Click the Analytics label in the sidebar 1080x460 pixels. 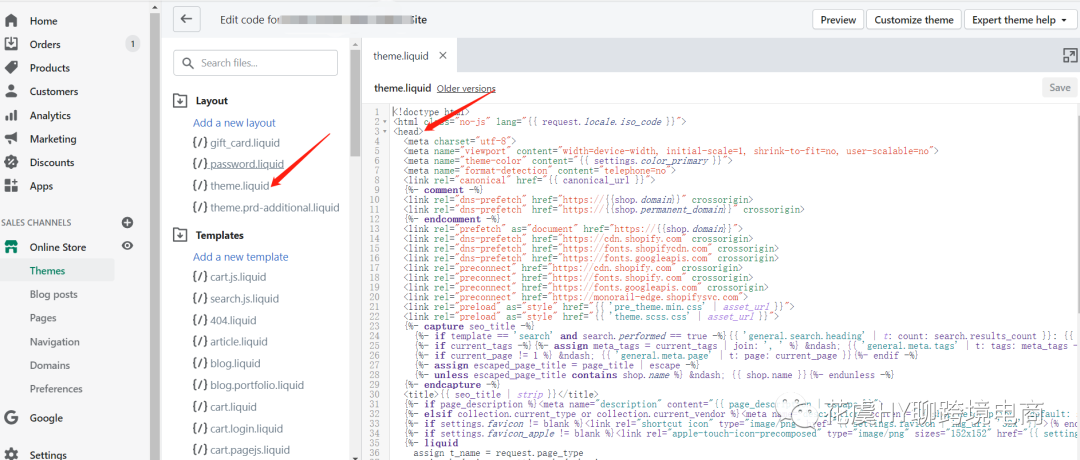click(50, 115)
